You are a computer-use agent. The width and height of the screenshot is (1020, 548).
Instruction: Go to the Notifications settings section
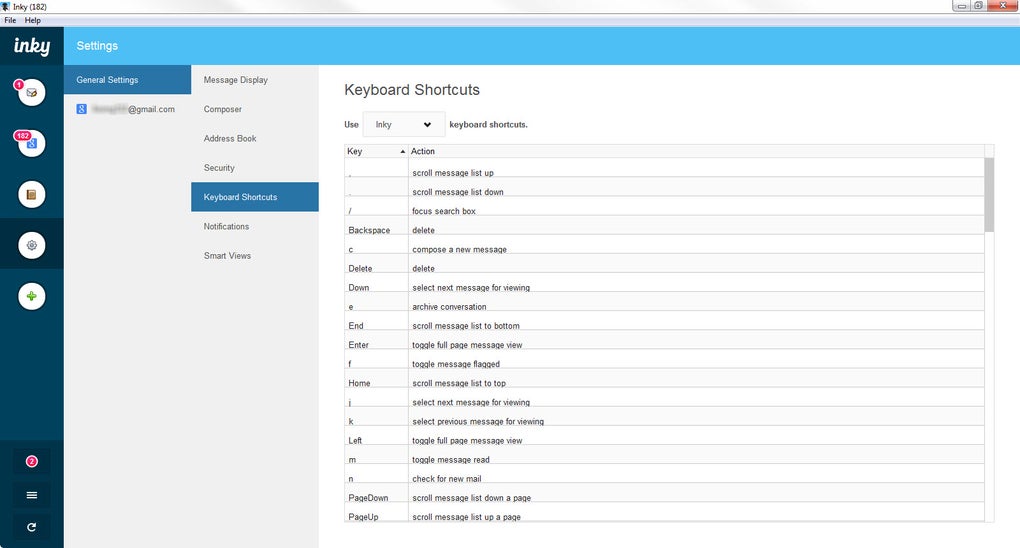coord(226,226)
